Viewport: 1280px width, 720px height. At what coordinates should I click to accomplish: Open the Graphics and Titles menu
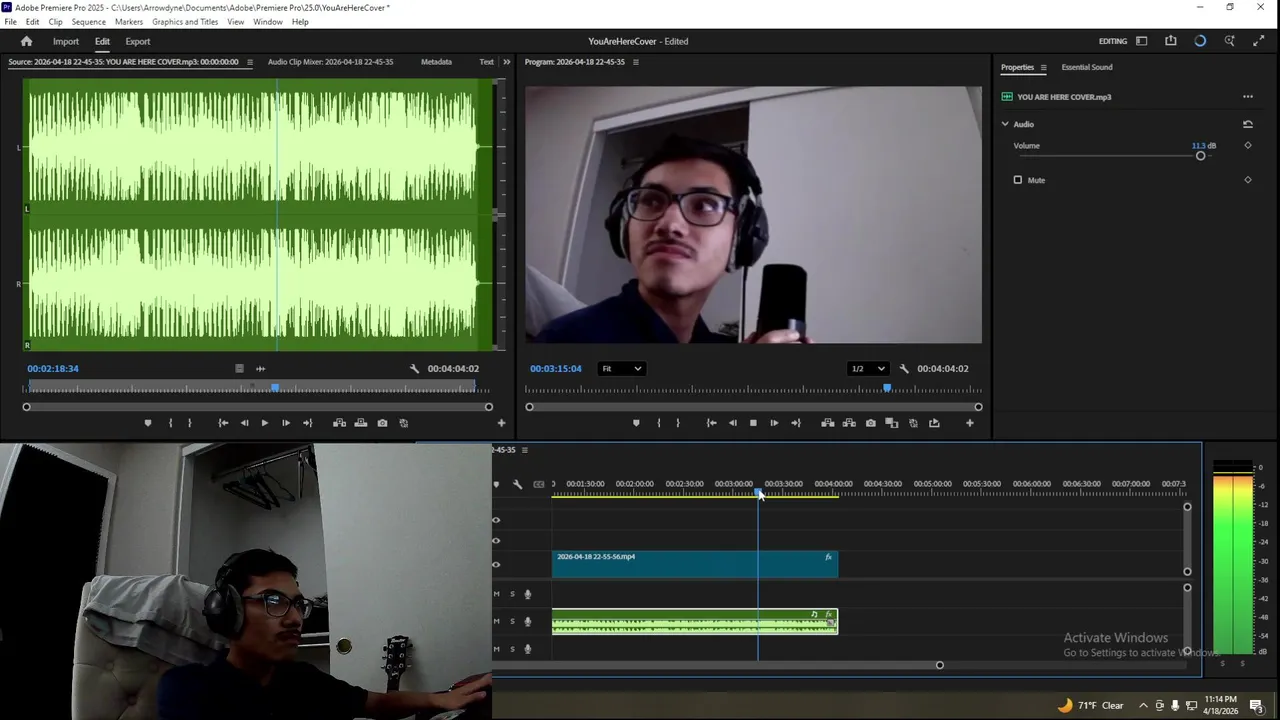185,22
